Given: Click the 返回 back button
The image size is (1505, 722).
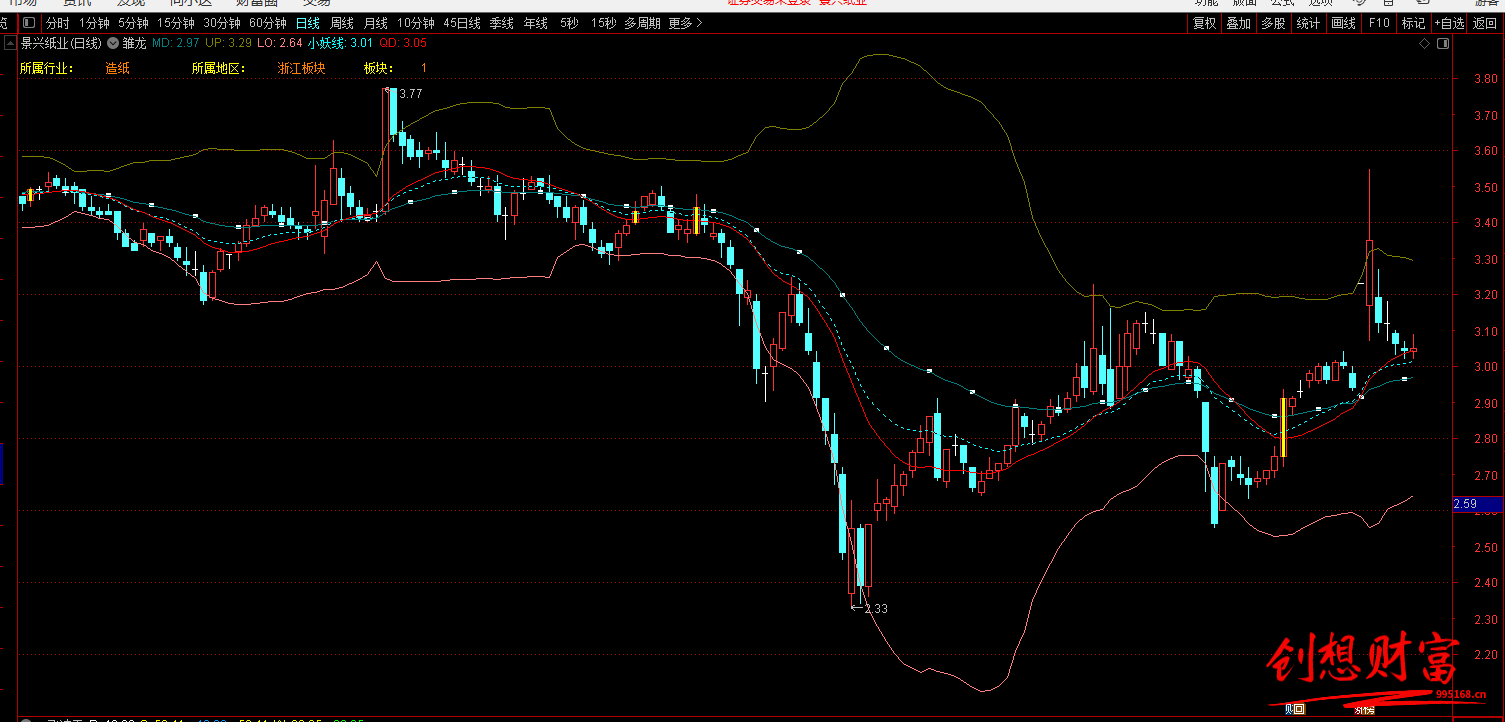Looking at the screenshot, I should click(x=1485, y=23).
